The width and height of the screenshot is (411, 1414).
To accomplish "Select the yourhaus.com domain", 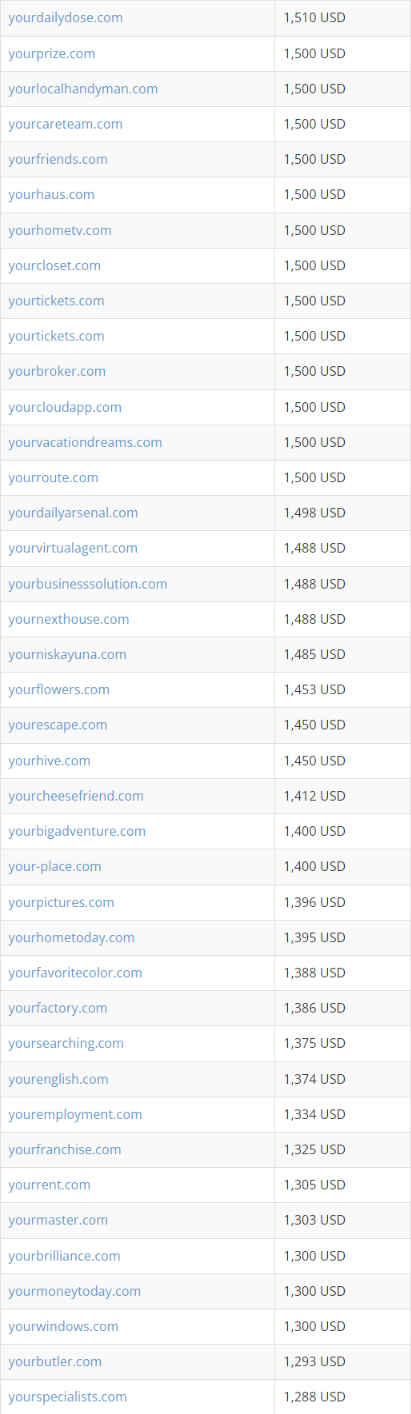I will [x=52, y=195].
